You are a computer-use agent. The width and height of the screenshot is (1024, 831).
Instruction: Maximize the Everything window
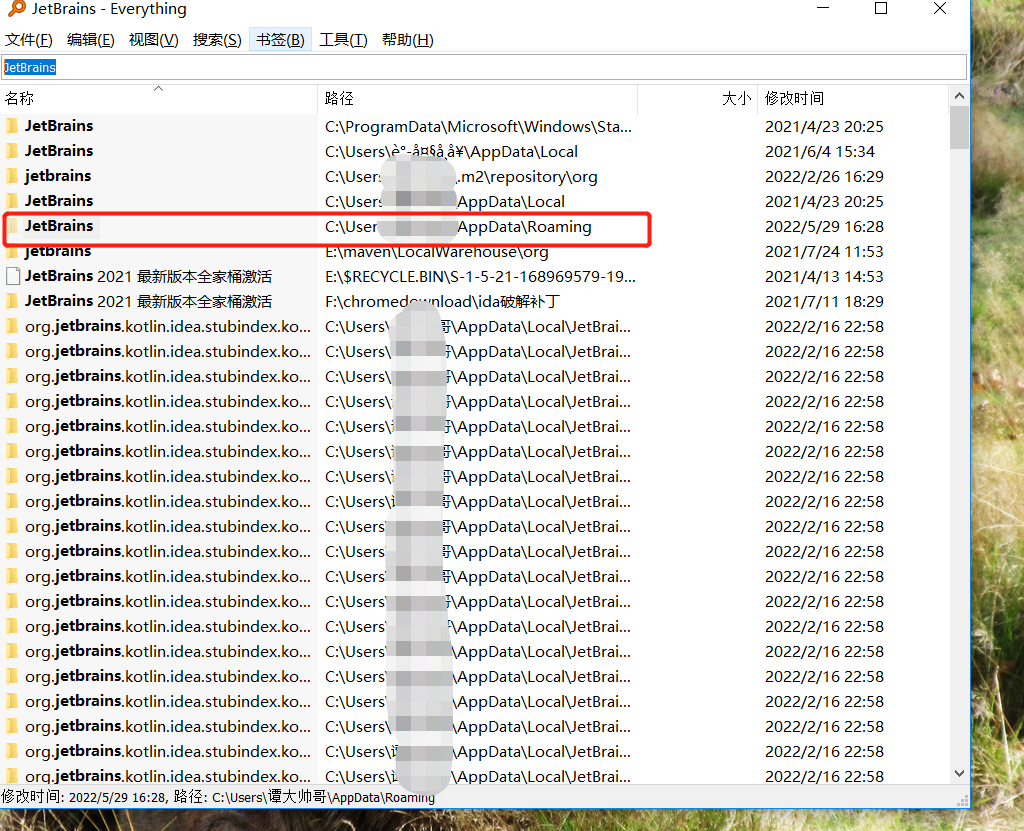(881, 8)
